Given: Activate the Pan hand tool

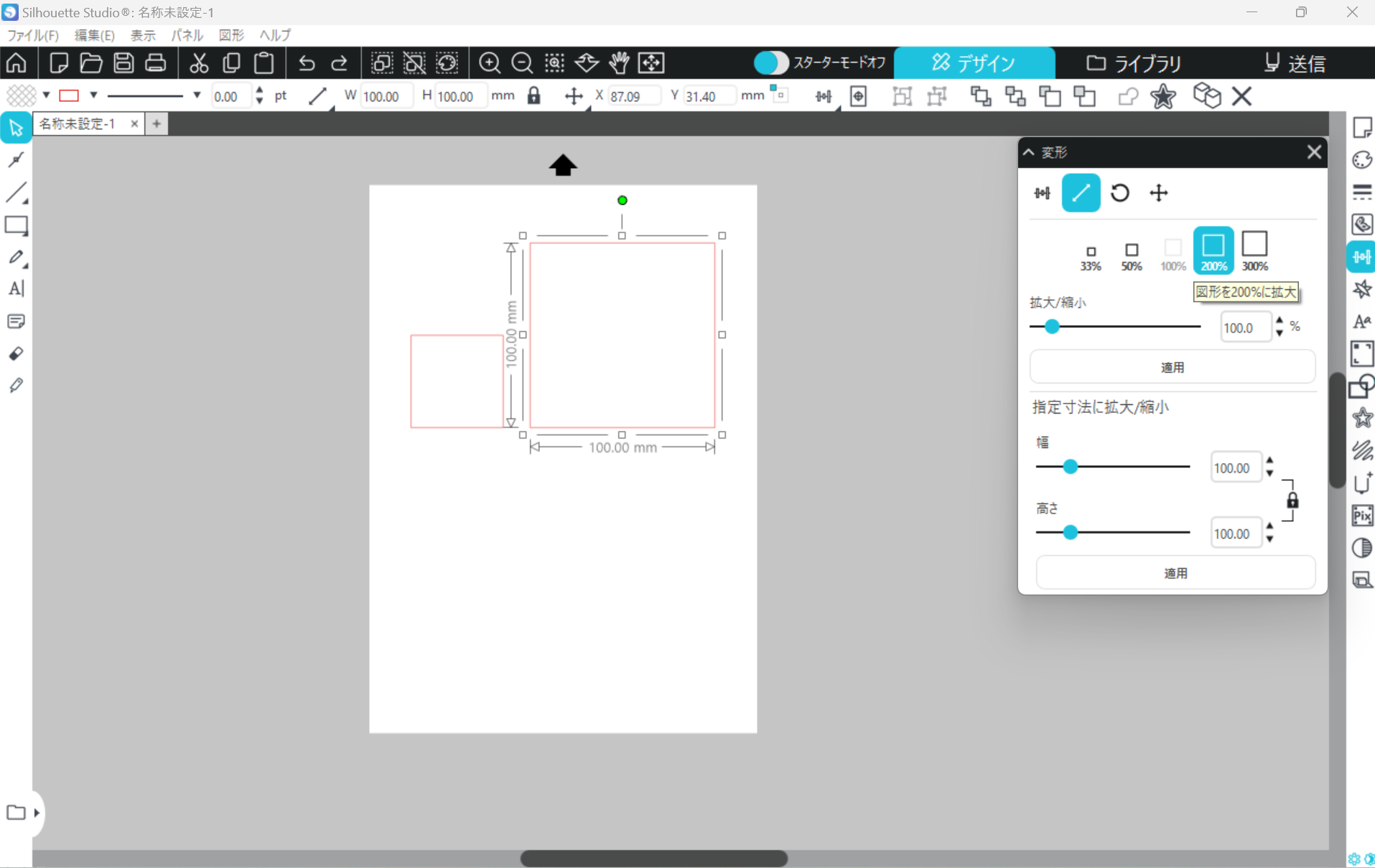Looking at the screenshot, I should point(619,63).
